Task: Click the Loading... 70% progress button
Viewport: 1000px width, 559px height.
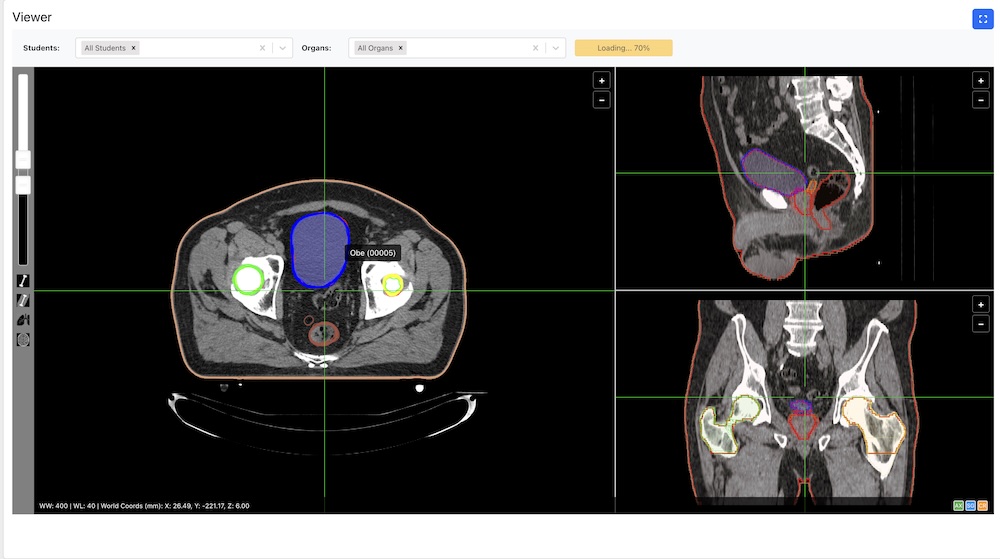Action: tap(623, 48)
